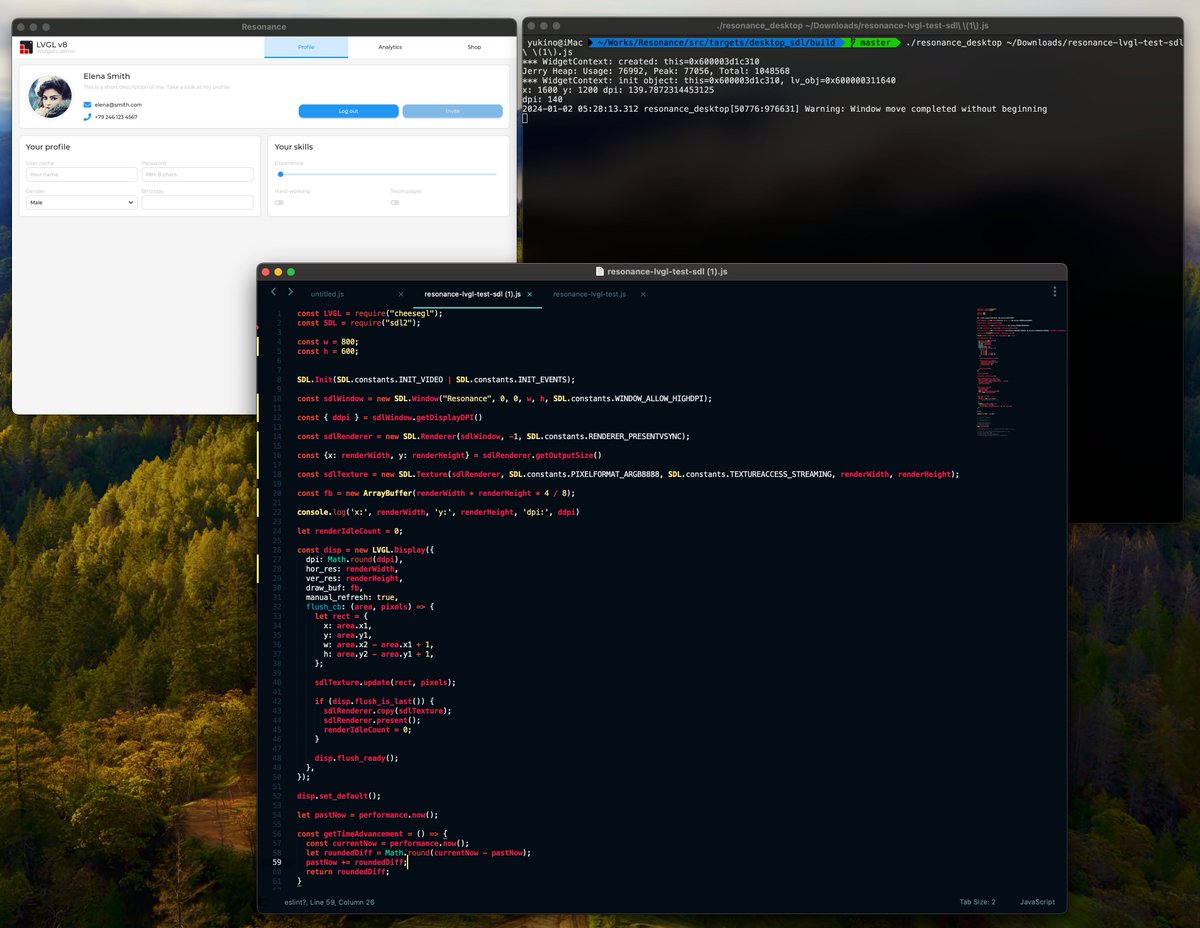
Task: Click the envelope icon beside elena@smith.com
Action: coord(87,105)
